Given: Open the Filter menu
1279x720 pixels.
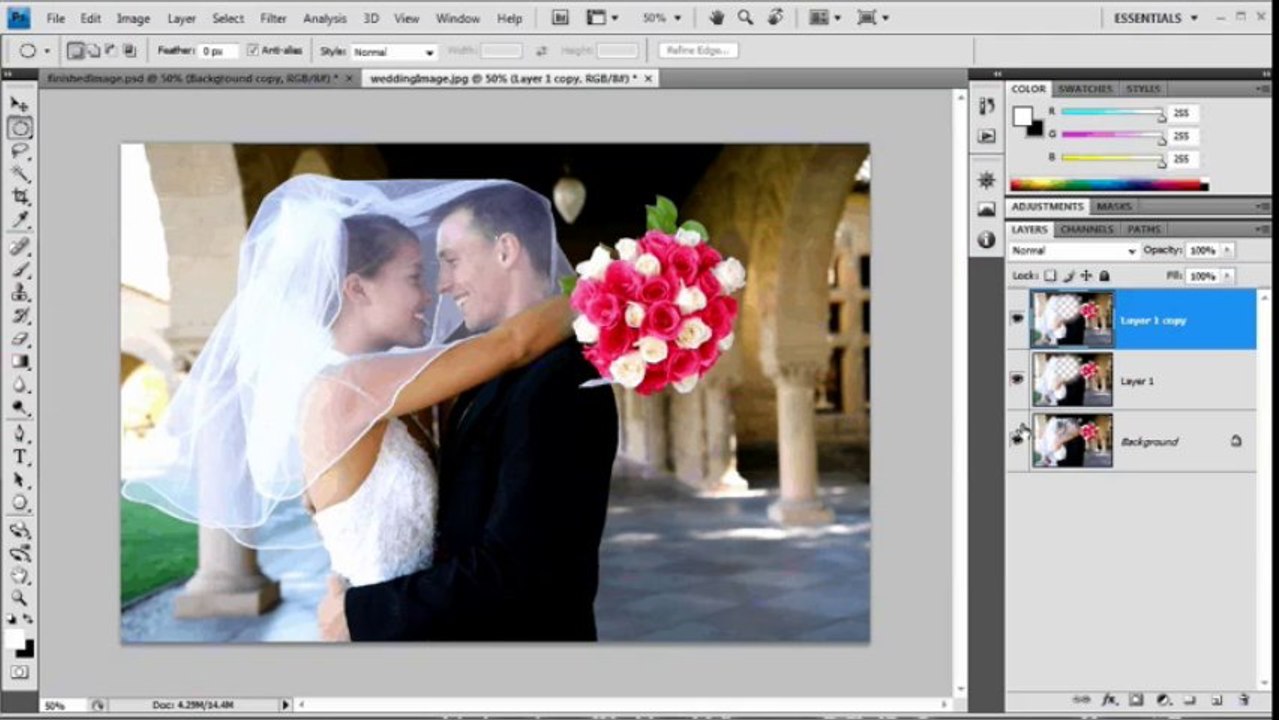Looking at the screenshot, I should click(x=273, y=18).
